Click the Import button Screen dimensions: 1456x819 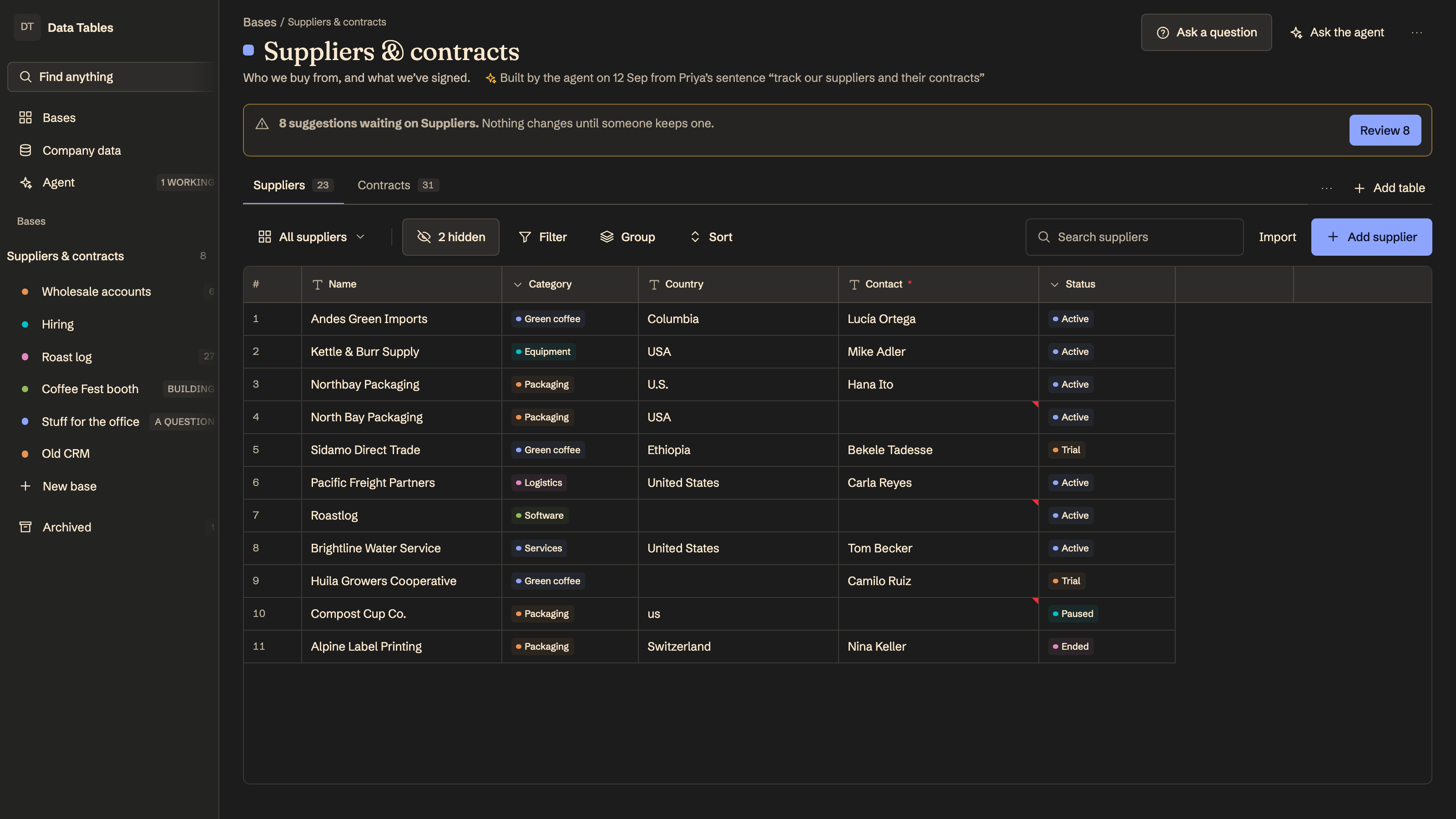tap(1277, 237)
